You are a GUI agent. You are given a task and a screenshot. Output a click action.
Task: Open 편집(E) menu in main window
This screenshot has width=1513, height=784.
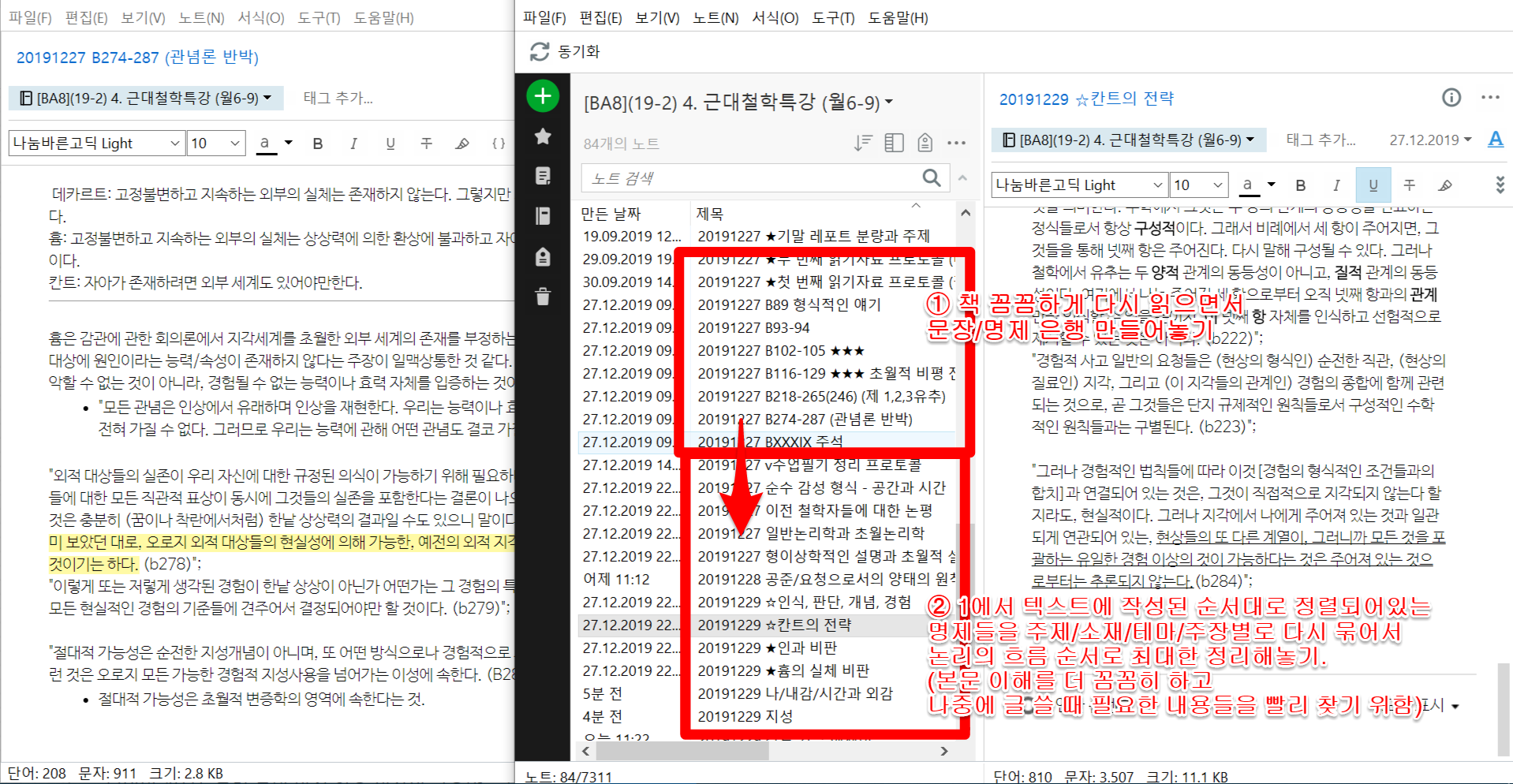pos(600,17)
